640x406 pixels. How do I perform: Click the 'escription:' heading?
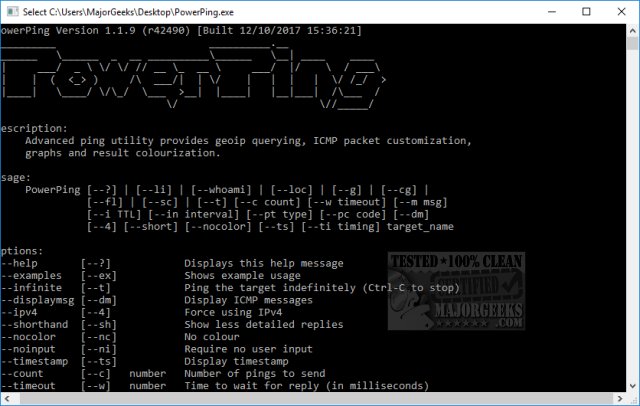point(34,129)
